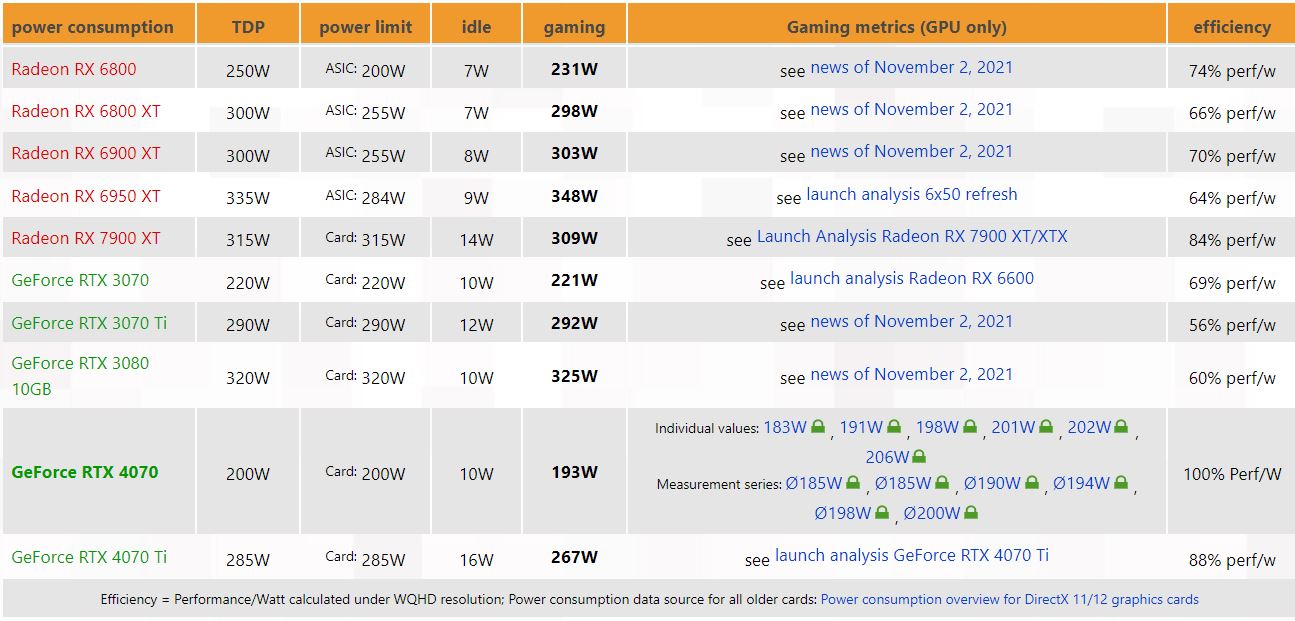Follow the Ø200W measurement series link
This screenshot has height=621, width=1295.
[x=932, y=513]
